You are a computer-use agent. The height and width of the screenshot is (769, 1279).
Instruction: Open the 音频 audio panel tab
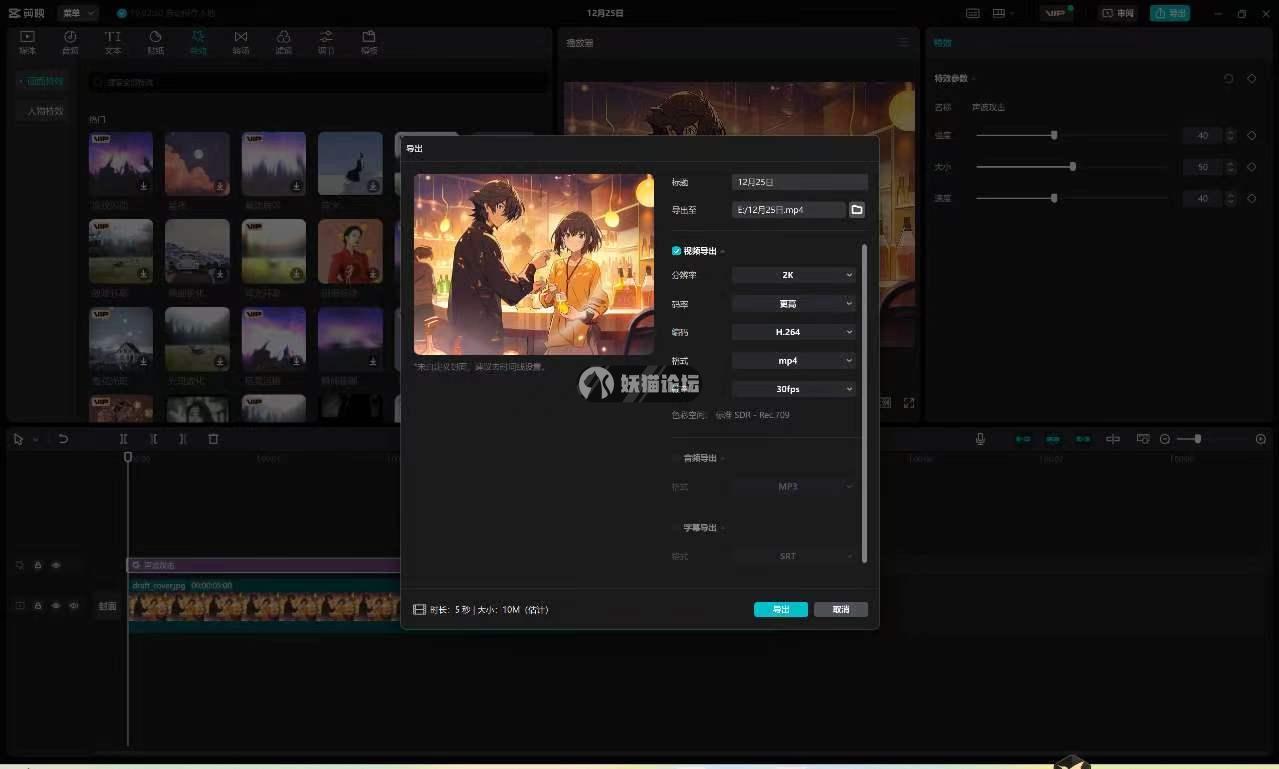point(70,42)
